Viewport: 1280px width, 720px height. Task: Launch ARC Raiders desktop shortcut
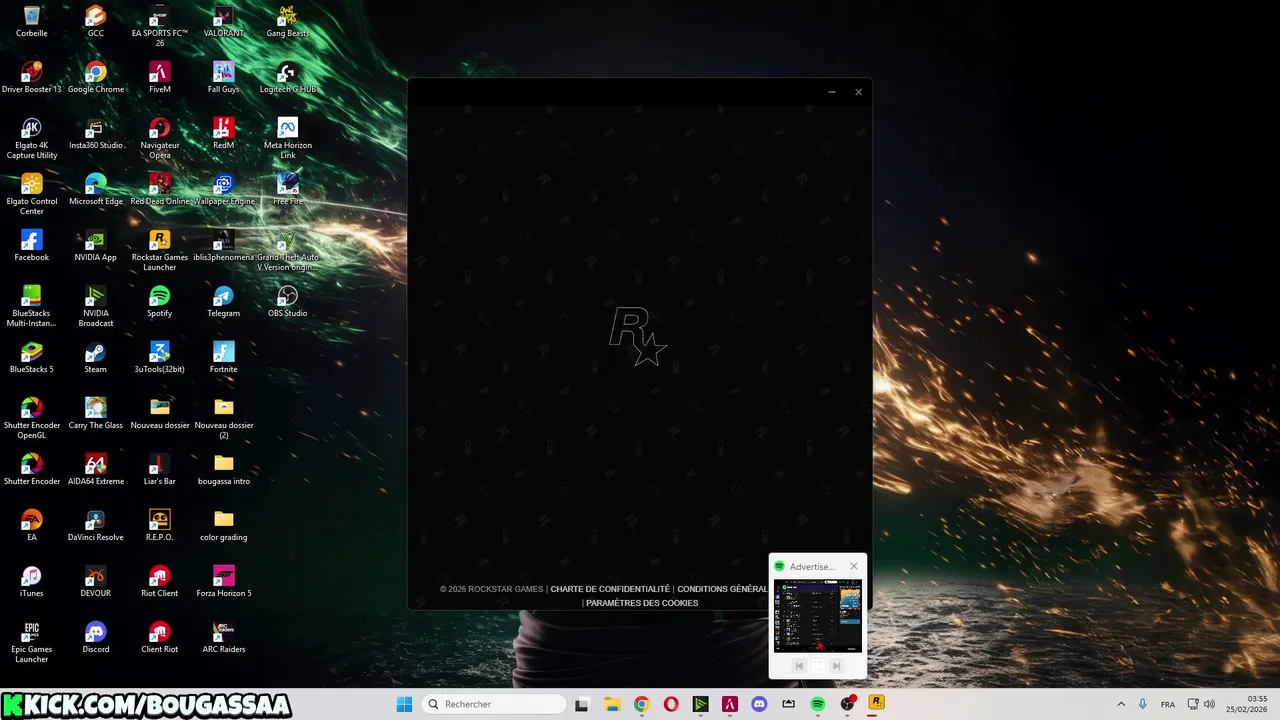coord(224,637)
